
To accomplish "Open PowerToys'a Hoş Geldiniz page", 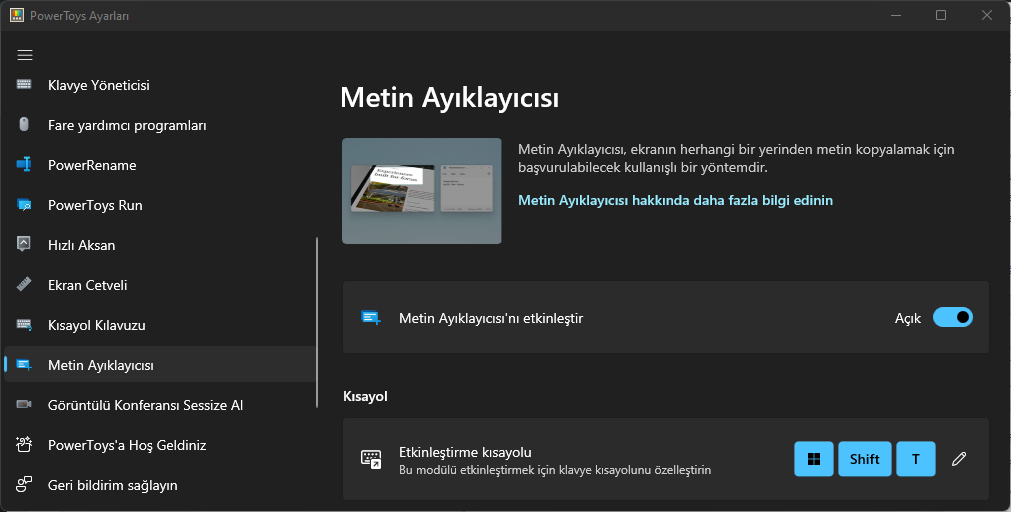I will [160, 445].
